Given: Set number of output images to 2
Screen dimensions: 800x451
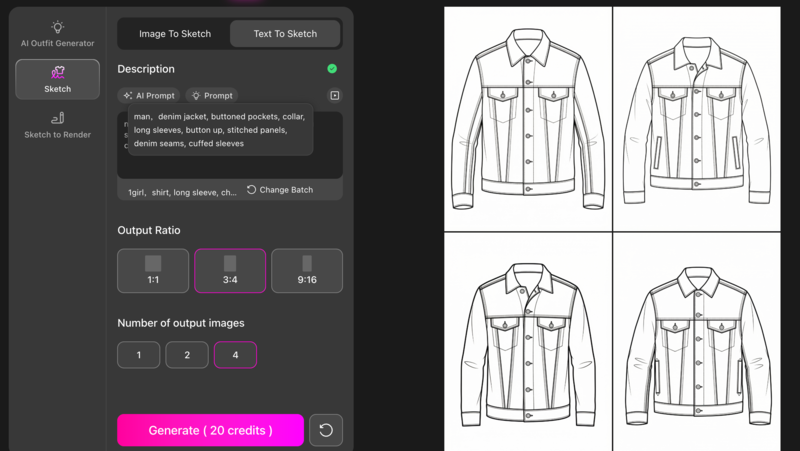Looking at the screenshot, I should tap(187, 355).
